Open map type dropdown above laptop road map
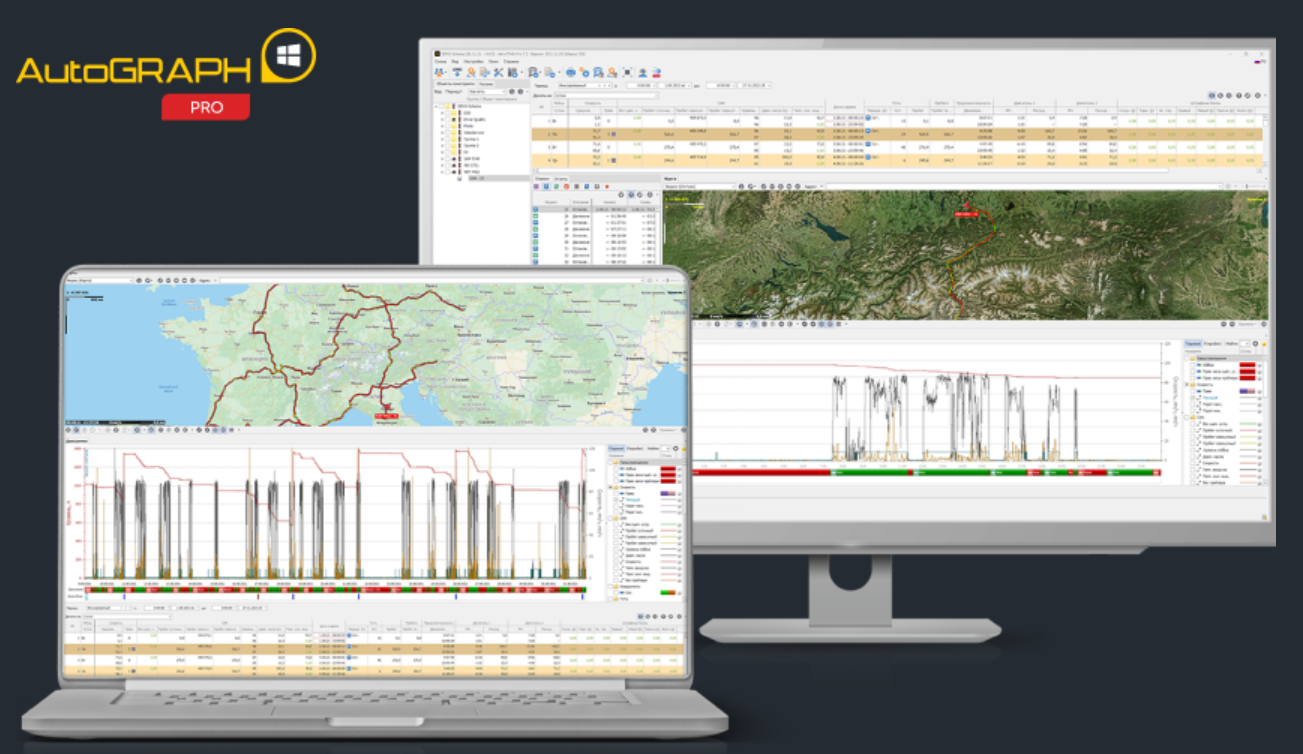 pos(99,280)
